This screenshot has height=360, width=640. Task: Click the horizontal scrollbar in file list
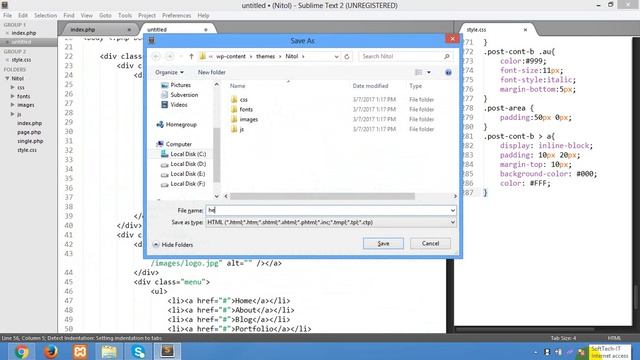(322, 196)
